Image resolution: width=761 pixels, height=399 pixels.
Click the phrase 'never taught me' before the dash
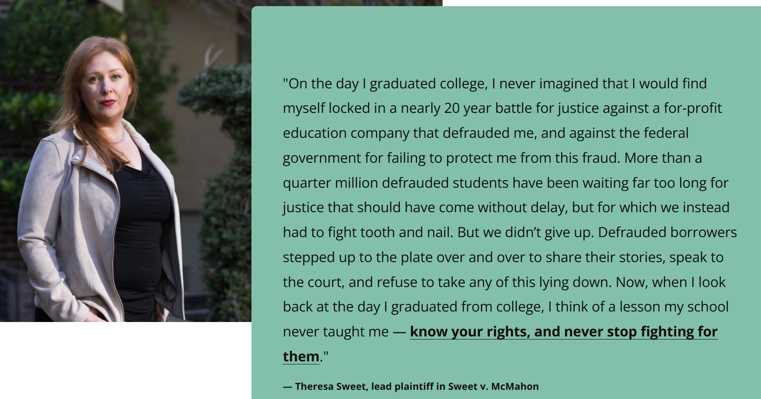(335, 332)
